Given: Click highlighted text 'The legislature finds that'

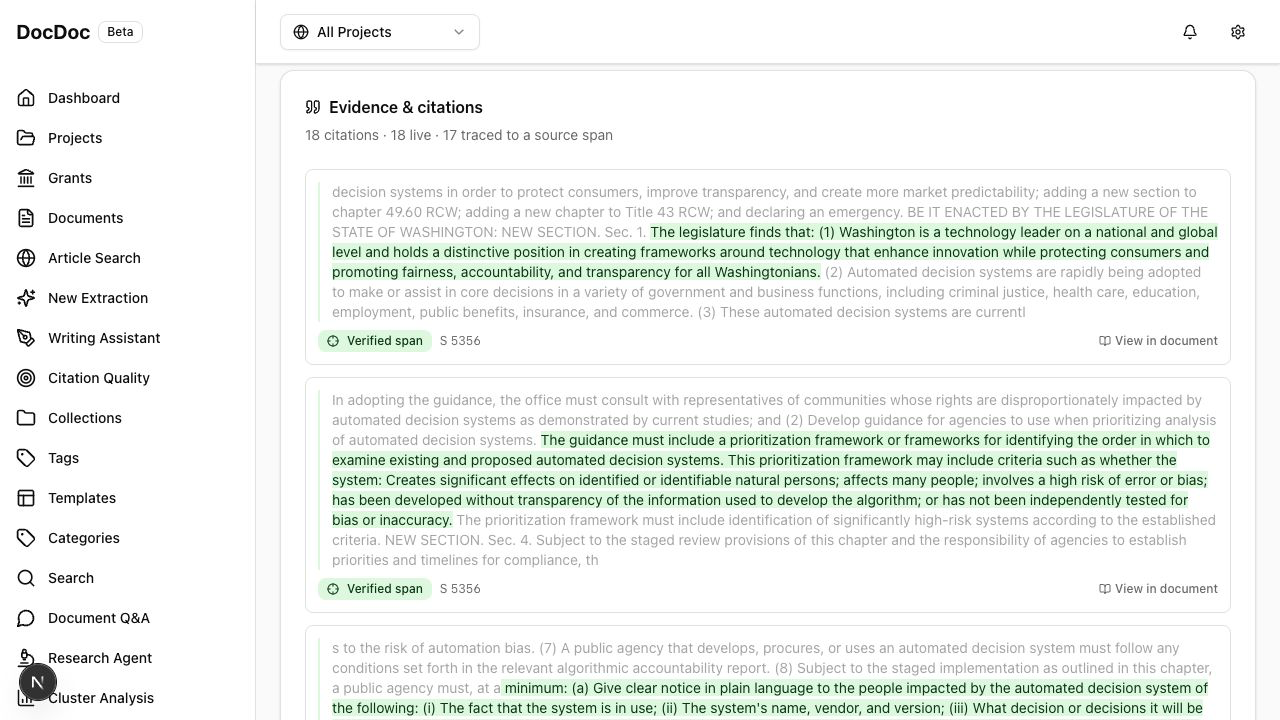Looking at the screenshot, I should [732, 232].
